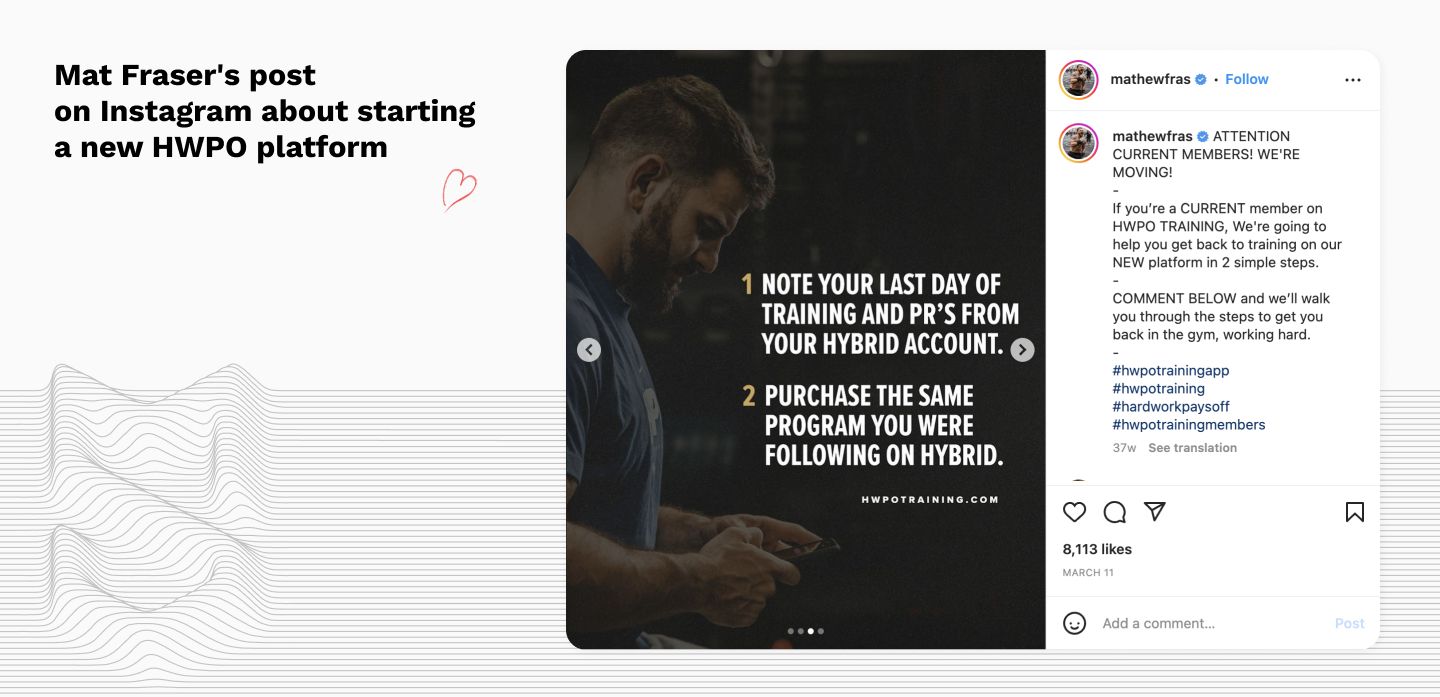
Task: Click mathewfras profile avatar in header
Action: pyautogui.click(x=1078, y=80)
